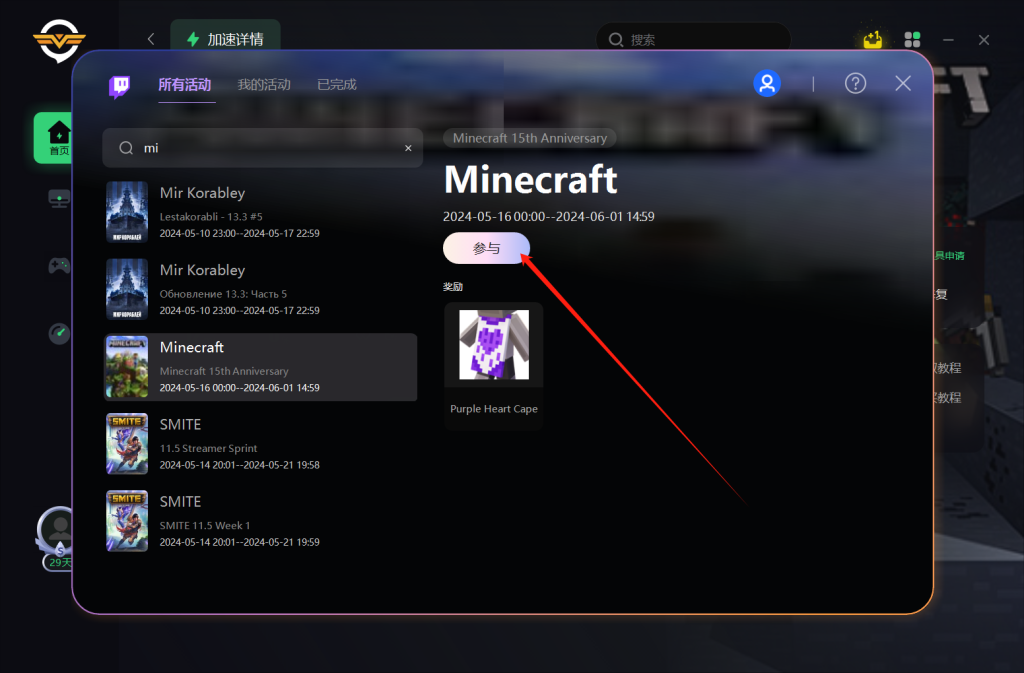The width and height of the screenshot is (1024, 673).
Task: Click the main window search magnifier icon
Action: [615, 40]
